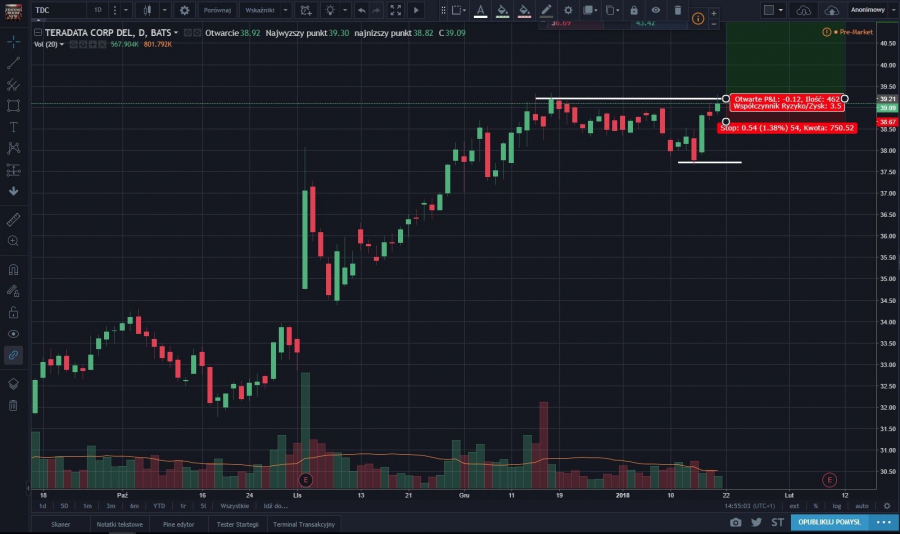Open the Wskaźniki indicators dropdown arrow
900x534 pixels.
click(x=285, y=10)
